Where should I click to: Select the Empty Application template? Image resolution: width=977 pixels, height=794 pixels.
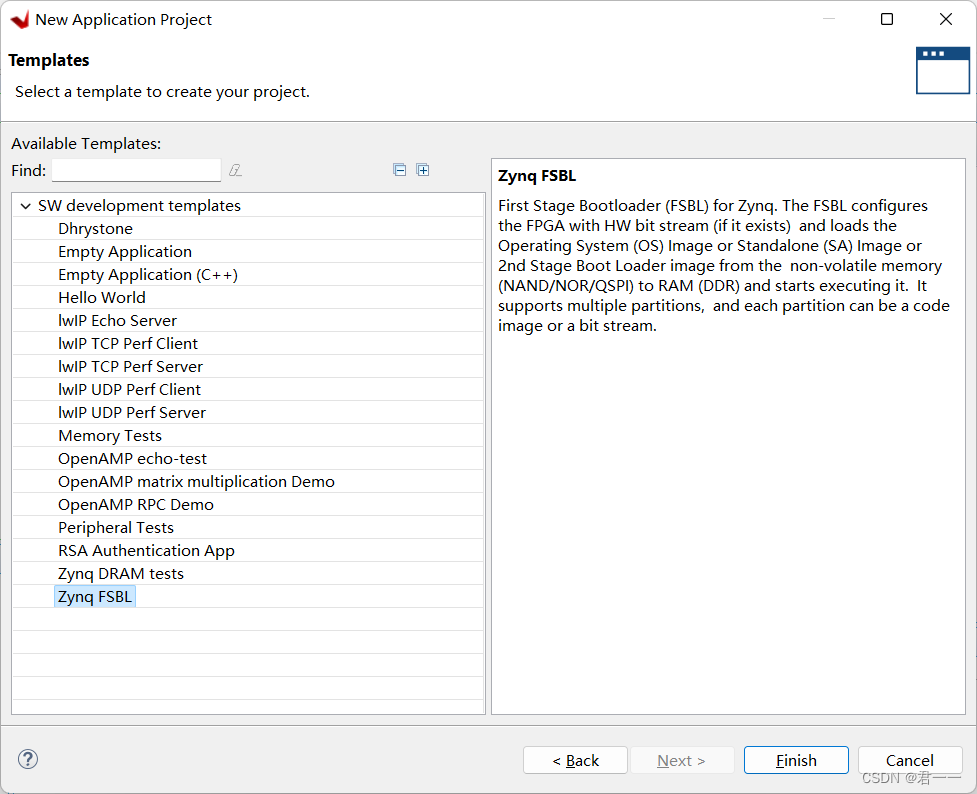(125, 252)
